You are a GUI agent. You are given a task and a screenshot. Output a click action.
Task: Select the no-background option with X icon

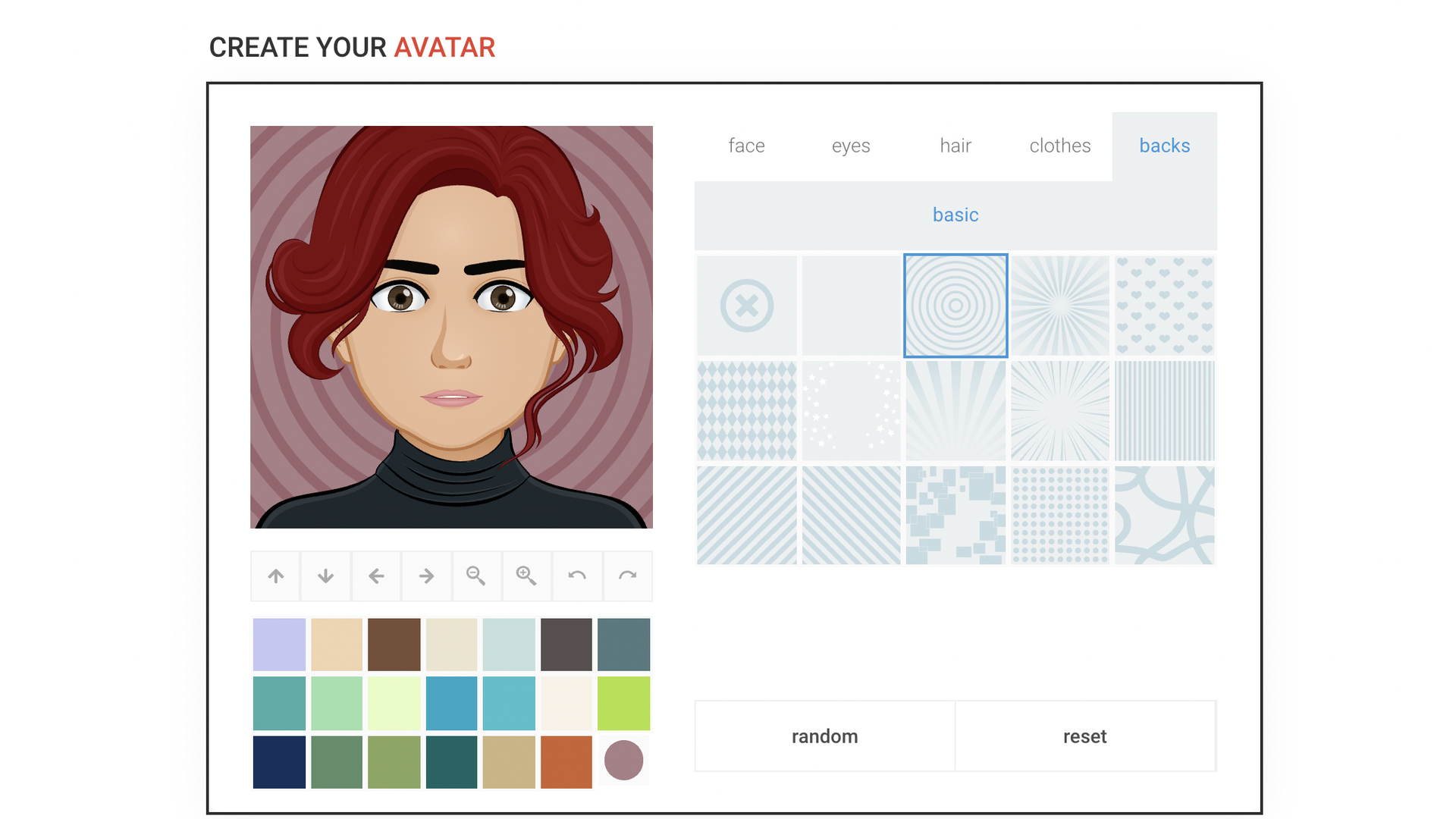pyautogui.click(x=746, y=304)
